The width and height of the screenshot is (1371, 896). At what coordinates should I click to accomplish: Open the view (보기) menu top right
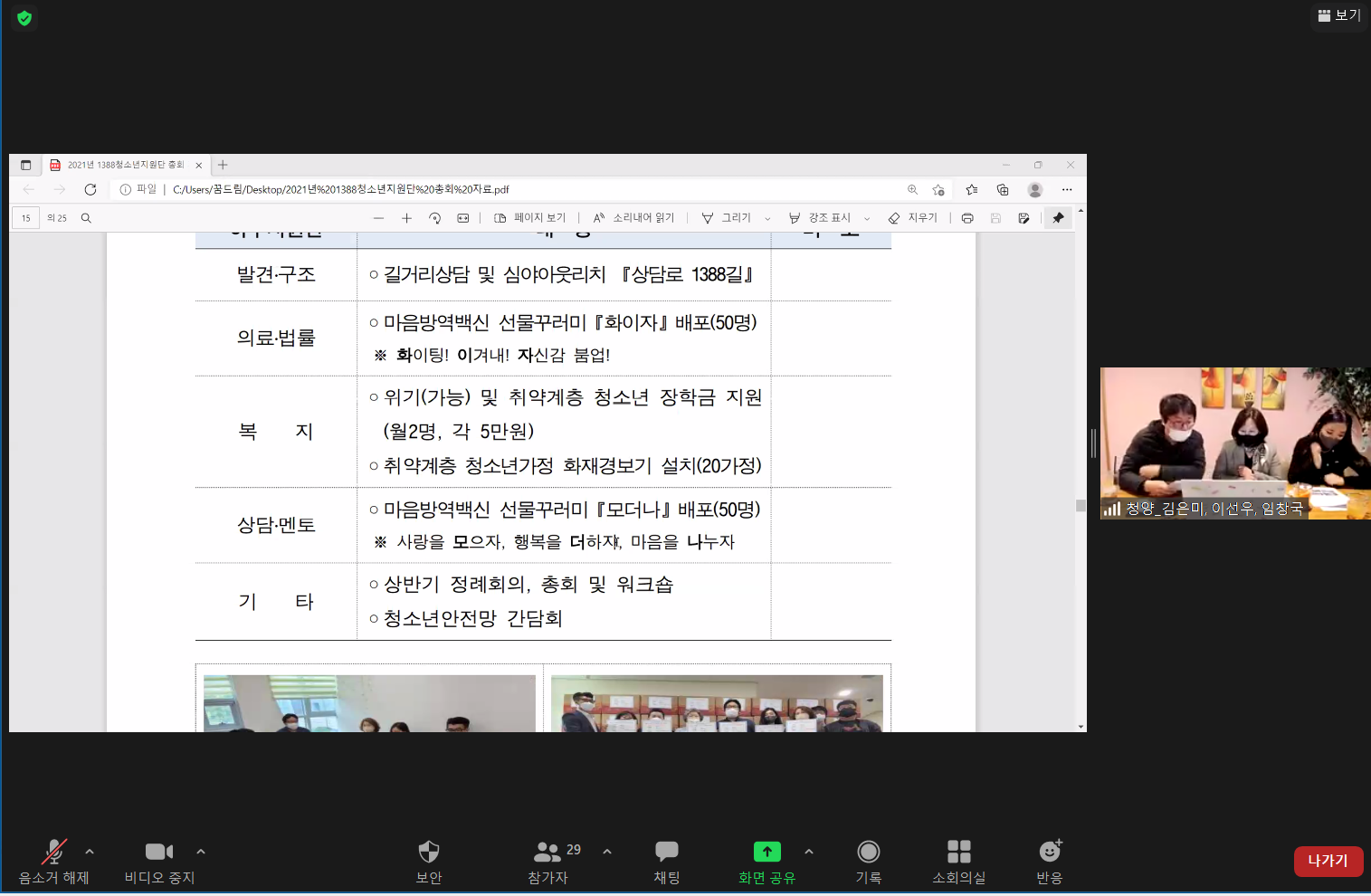click(1338, 15)
